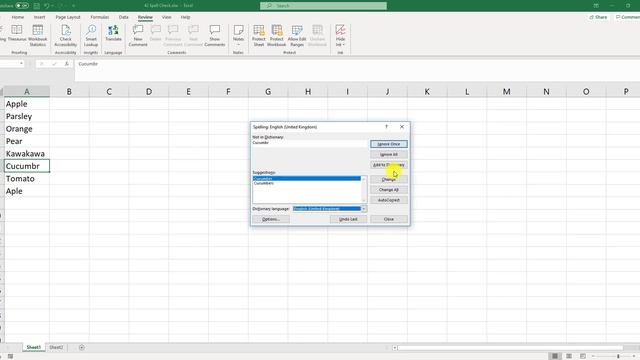Viewport: 640px width, 360px height.
Task: Click Change All button
Action: tap(389, 190)
